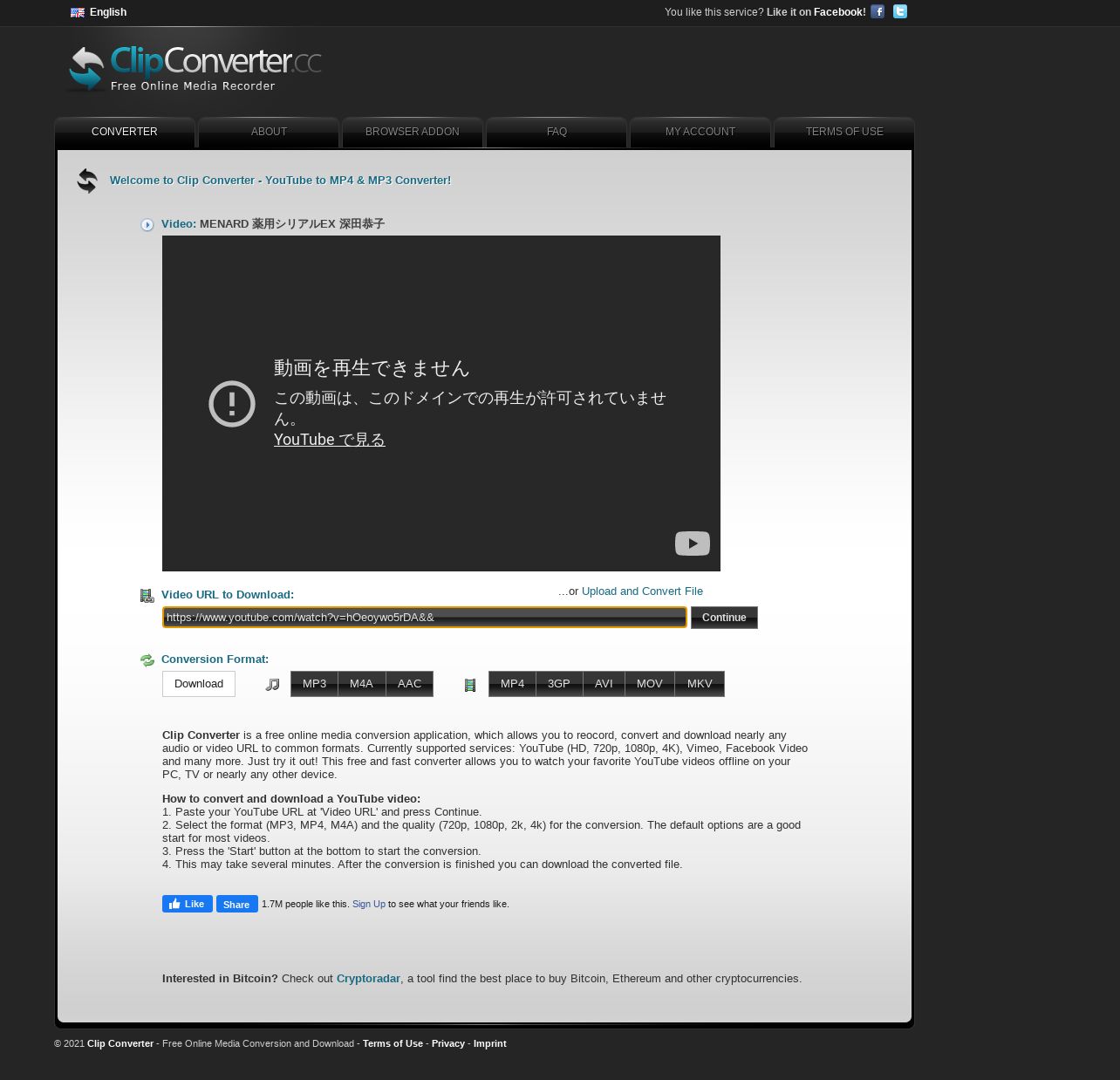The image size is (1120, 1080).
Task: Open footer Terms of Use link
Action: tap(393, 1043)
